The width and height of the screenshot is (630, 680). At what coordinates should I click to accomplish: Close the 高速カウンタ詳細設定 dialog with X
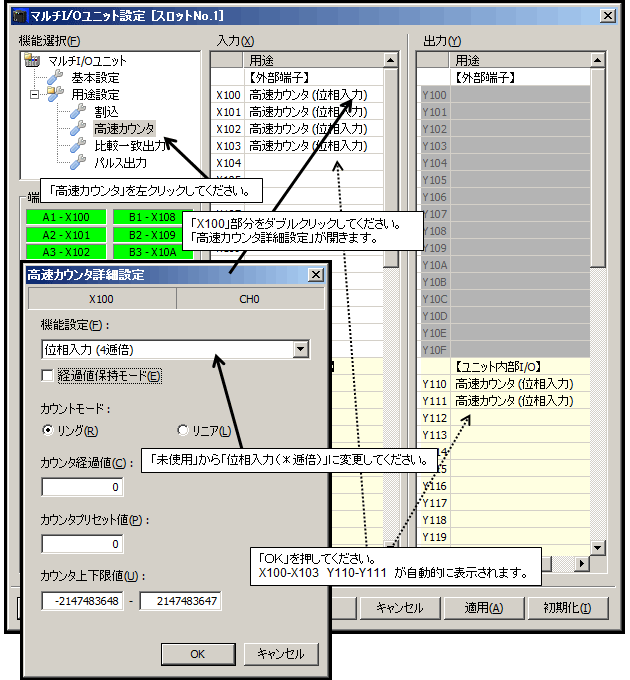tap(316, 275)
